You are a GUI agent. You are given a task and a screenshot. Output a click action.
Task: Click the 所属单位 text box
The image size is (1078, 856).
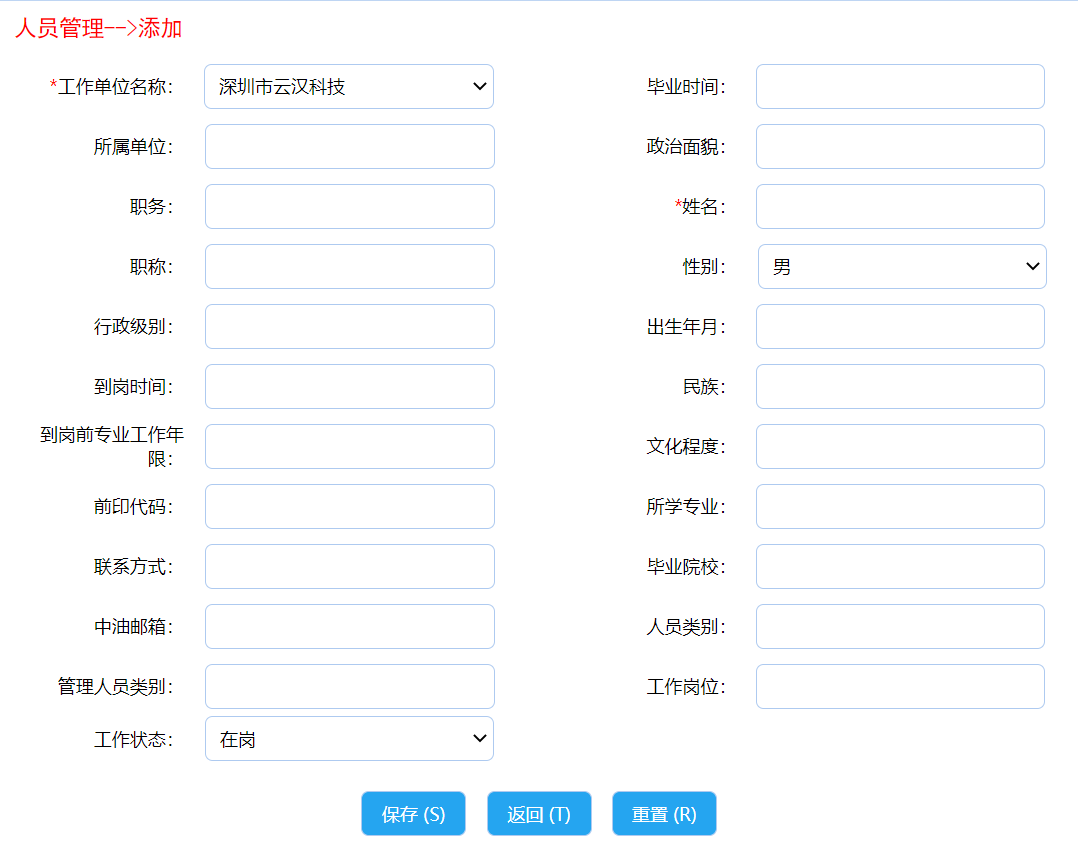tap(349, 147)
